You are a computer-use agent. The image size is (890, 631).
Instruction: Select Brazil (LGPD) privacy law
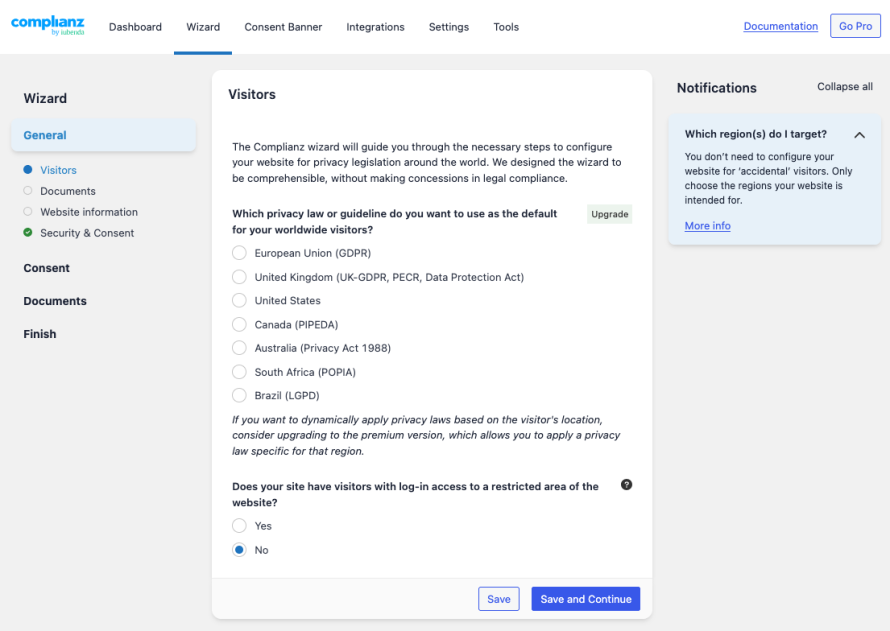pos(239,395)
